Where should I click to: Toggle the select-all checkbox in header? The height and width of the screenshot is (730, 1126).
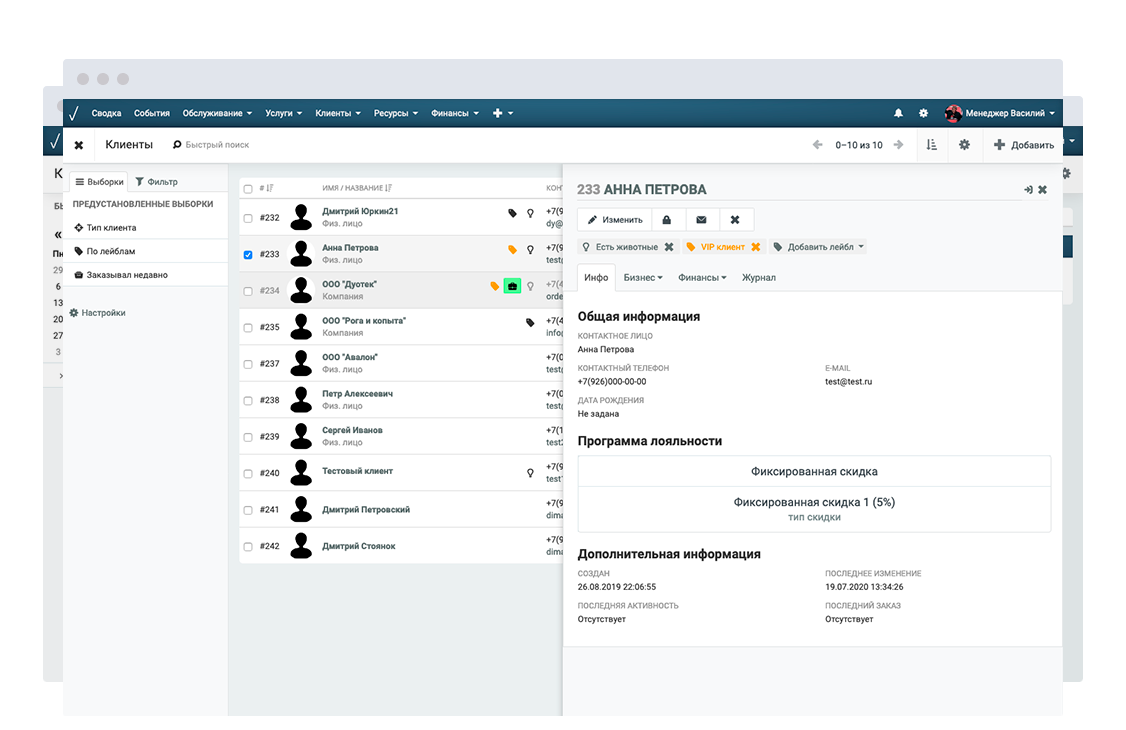248,189
